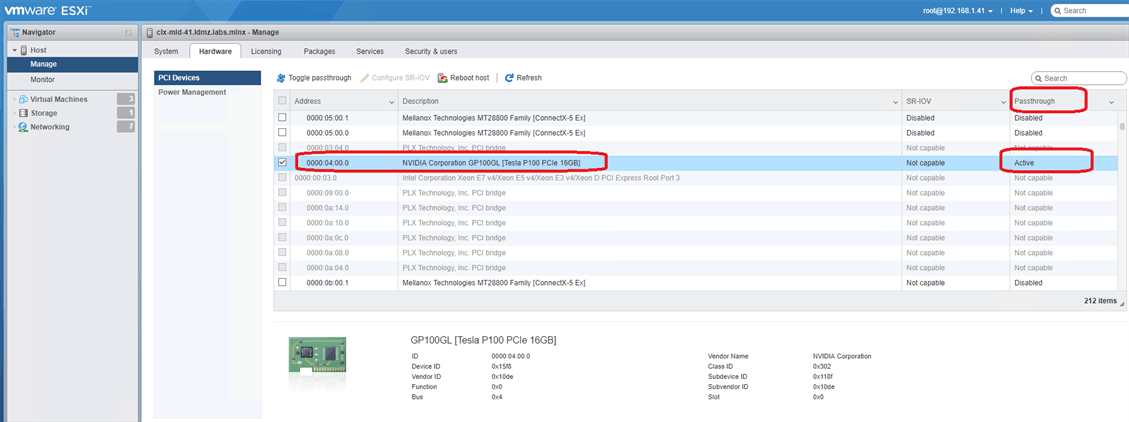Click the VMware ESXi logo
Image resolution: width=1129 pixels, height=422 pixels.
point(48,11)
